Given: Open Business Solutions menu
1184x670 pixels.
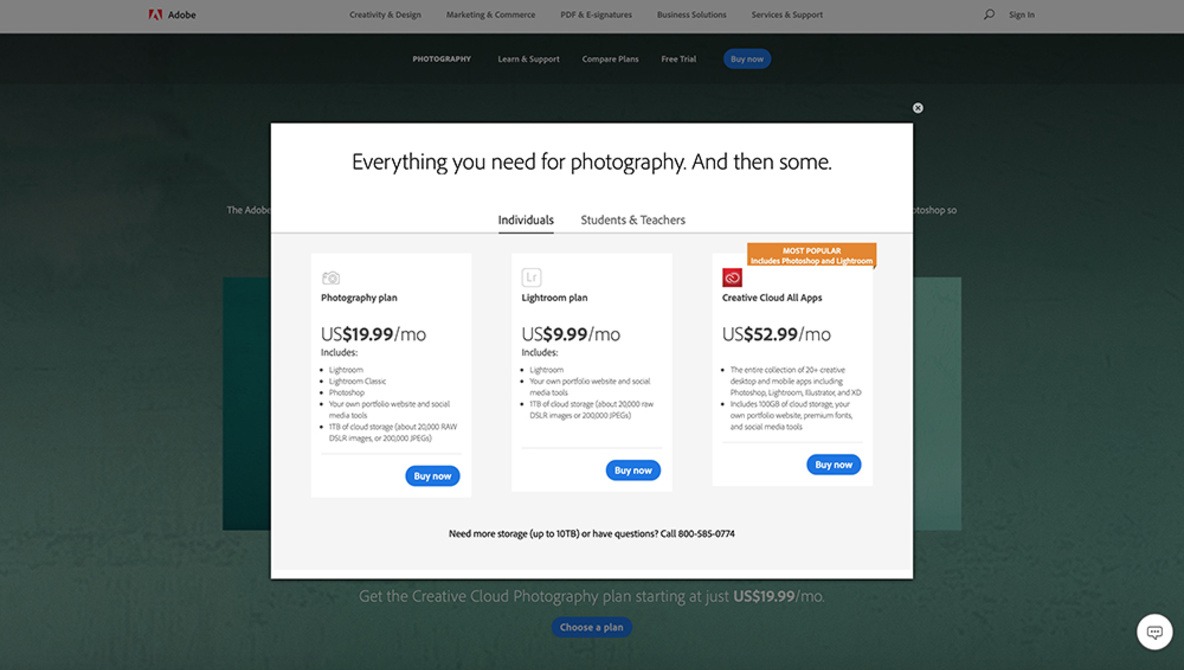Looking at the screenshot, I should [692, 14].
